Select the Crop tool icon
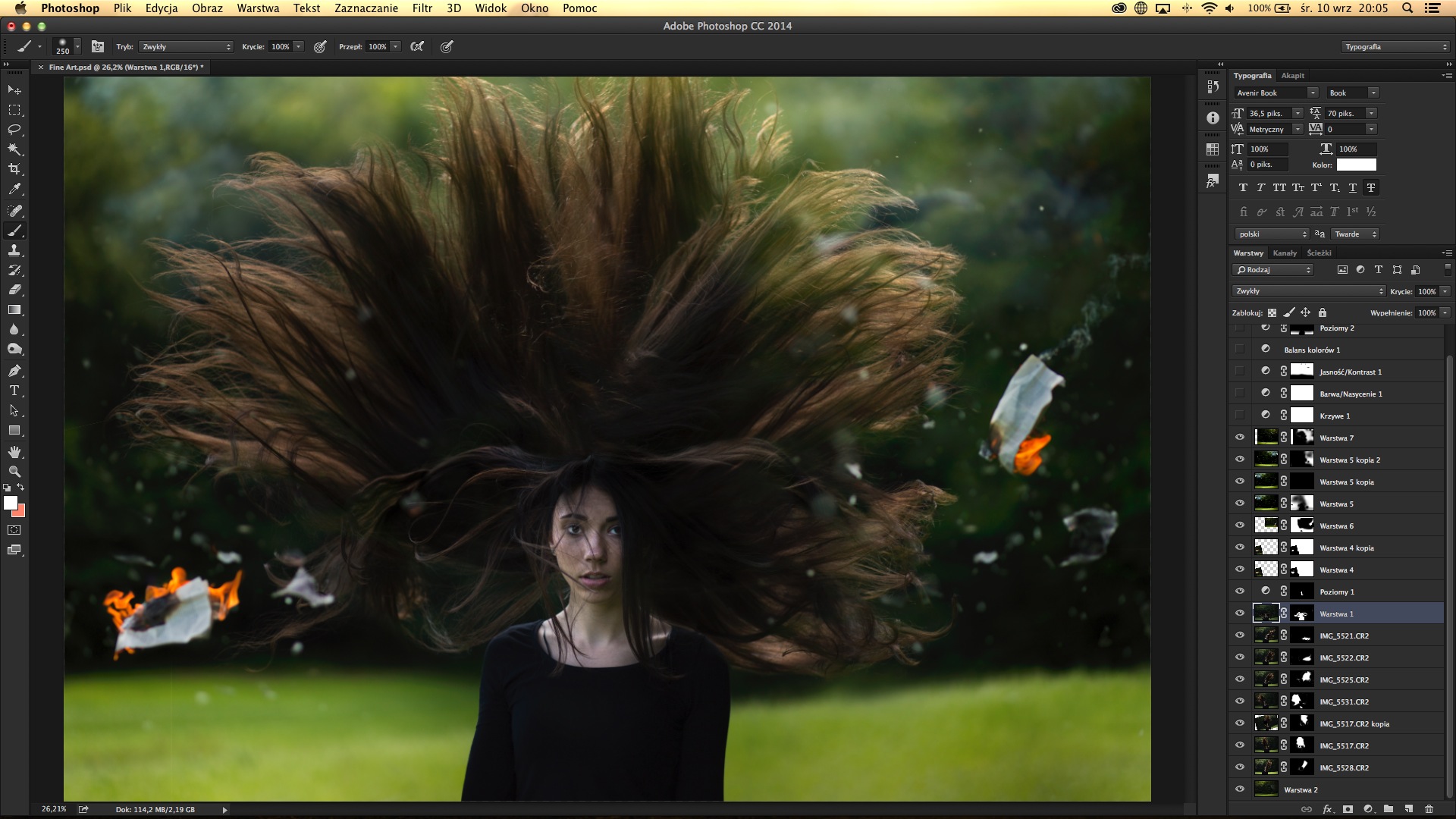 pos(14,168)
